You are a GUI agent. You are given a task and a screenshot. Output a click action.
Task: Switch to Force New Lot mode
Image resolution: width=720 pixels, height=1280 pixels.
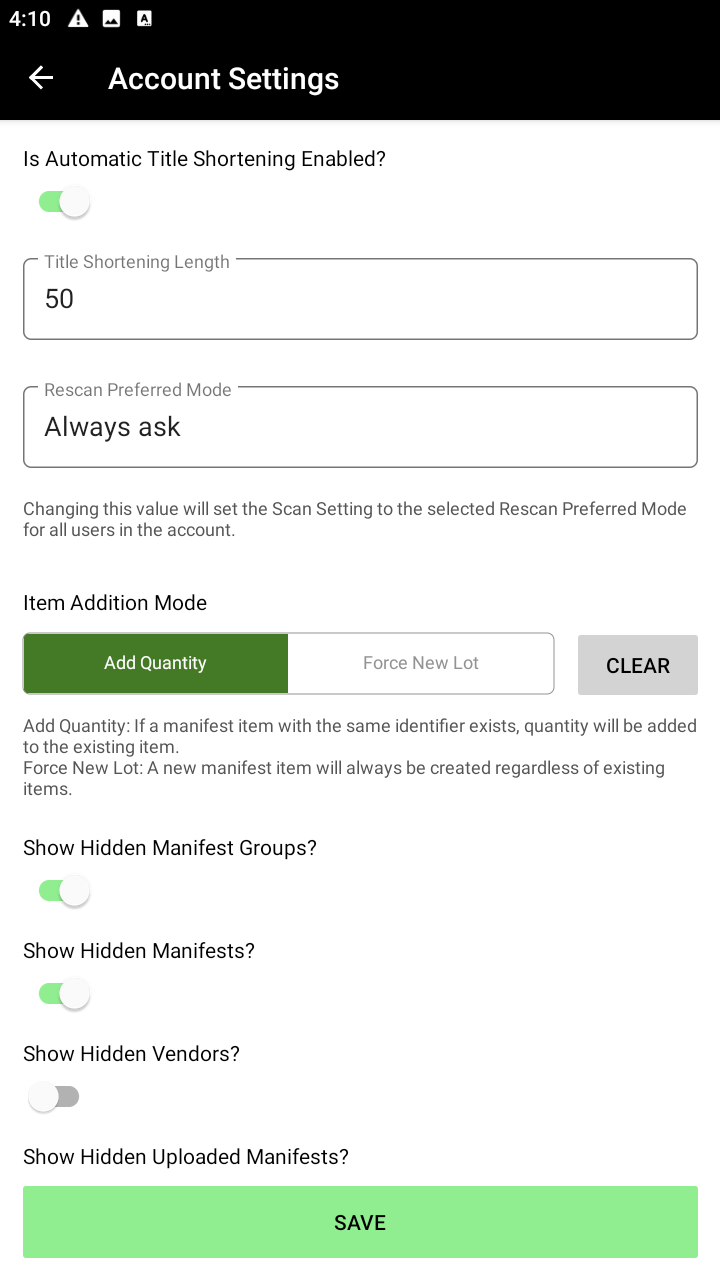(x=421, y=663)
